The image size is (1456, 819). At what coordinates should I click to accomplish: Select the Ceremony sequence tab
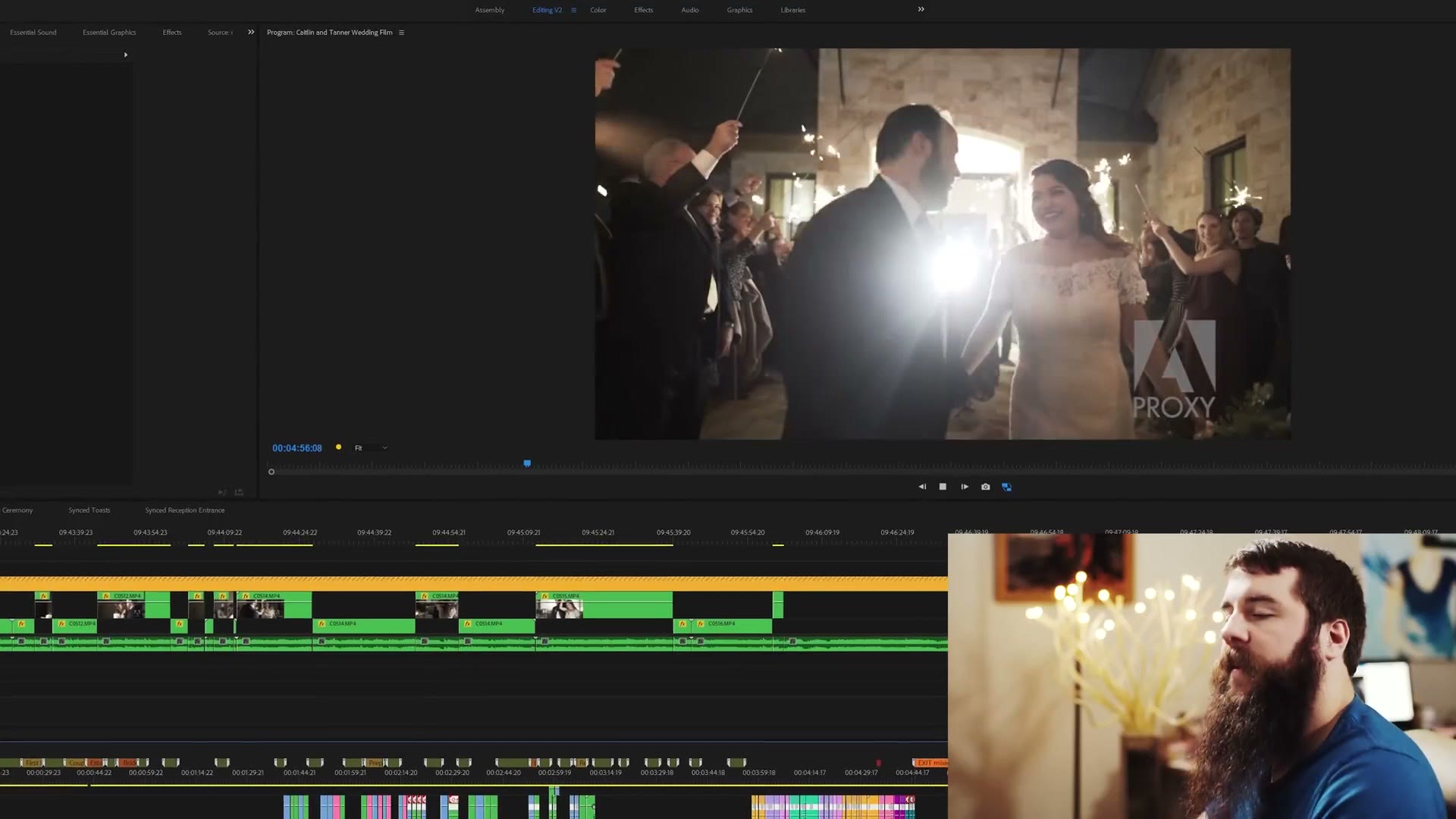(x=17, y=510)
